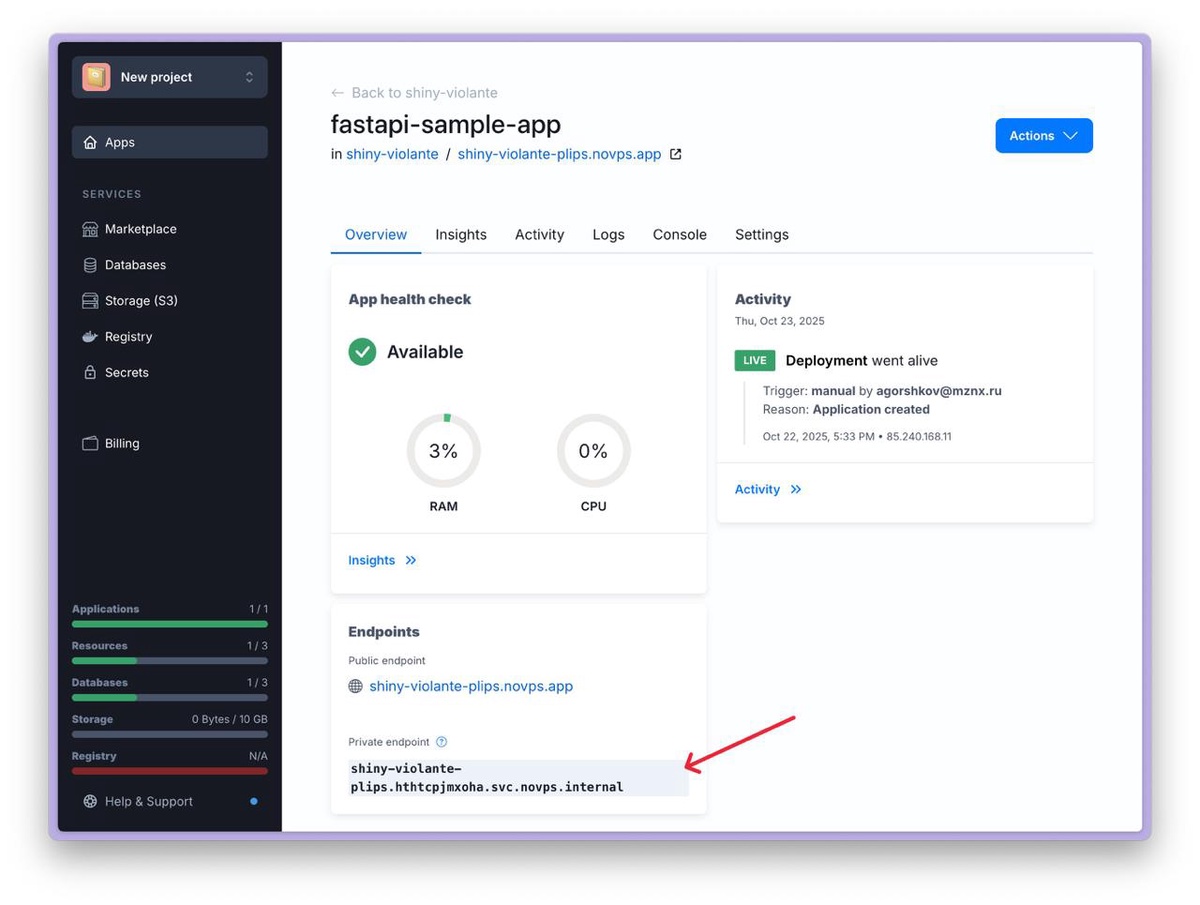
Task: Go to the Settings tab
Action: tap(761, 235)
